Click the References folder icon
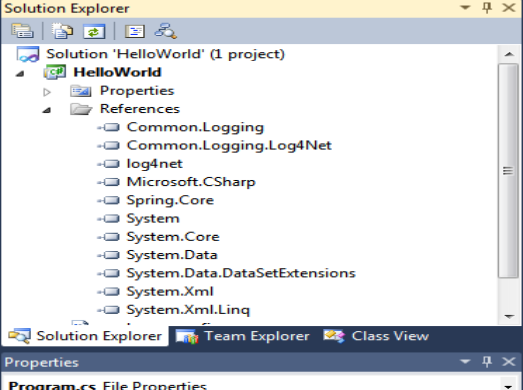Screen dimensions: 523x390 [81, 109]
